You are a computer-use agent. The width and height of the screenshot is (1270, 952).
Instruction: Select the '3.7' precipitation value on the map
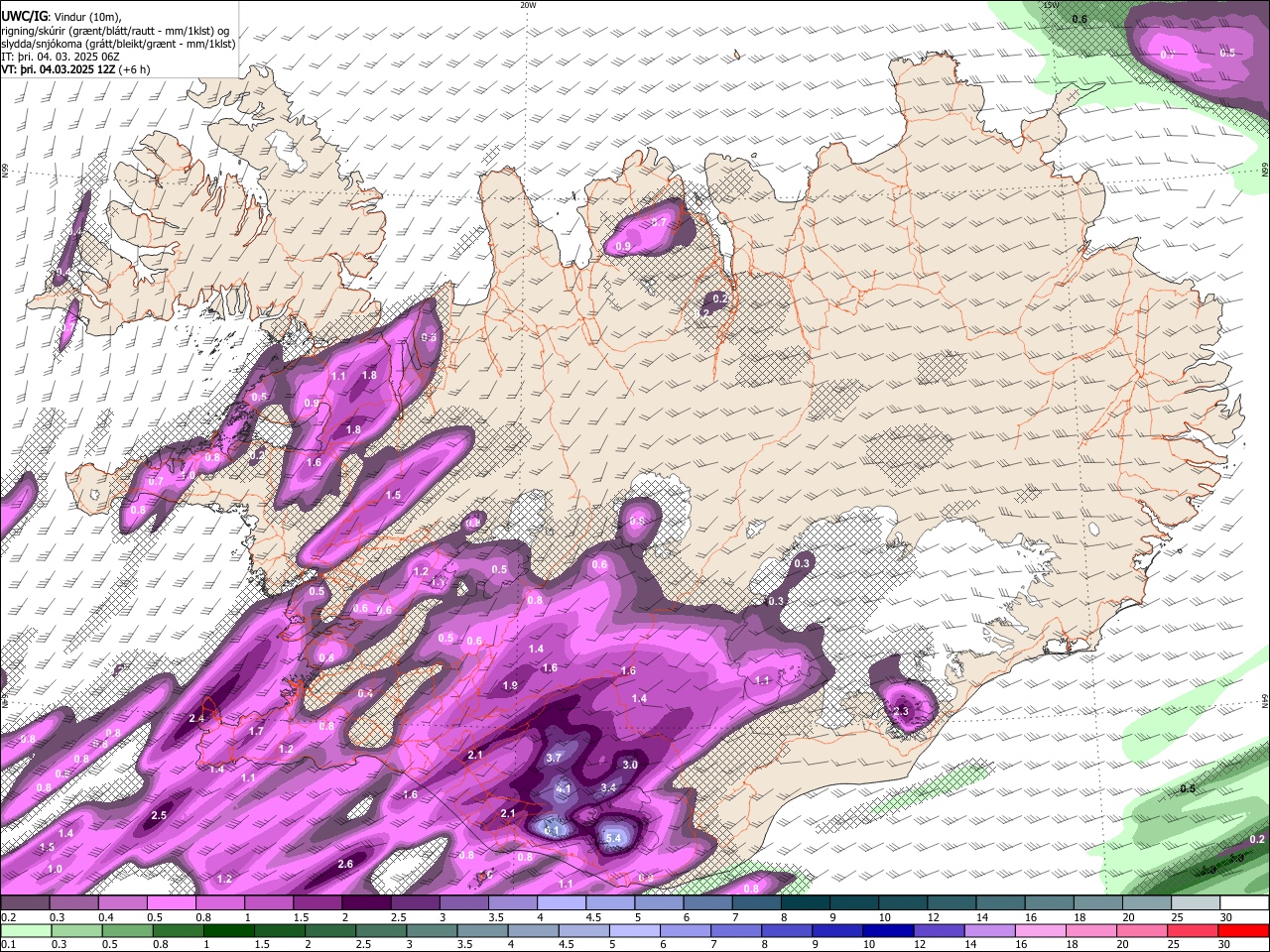pyautogui.click(x=555, y=758)
